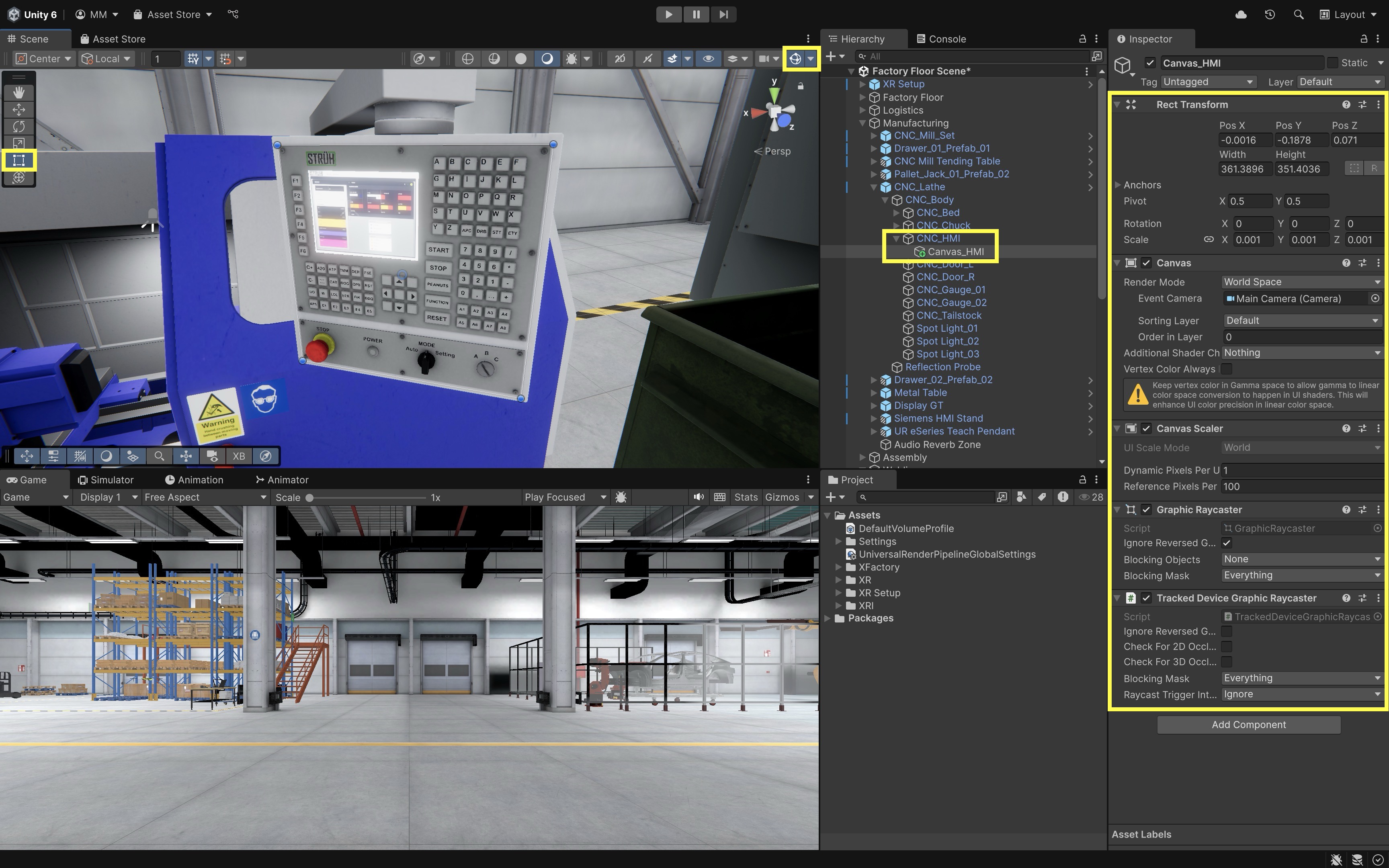
Task: Click the Stats button in Game view
Action: click(746, 497)
